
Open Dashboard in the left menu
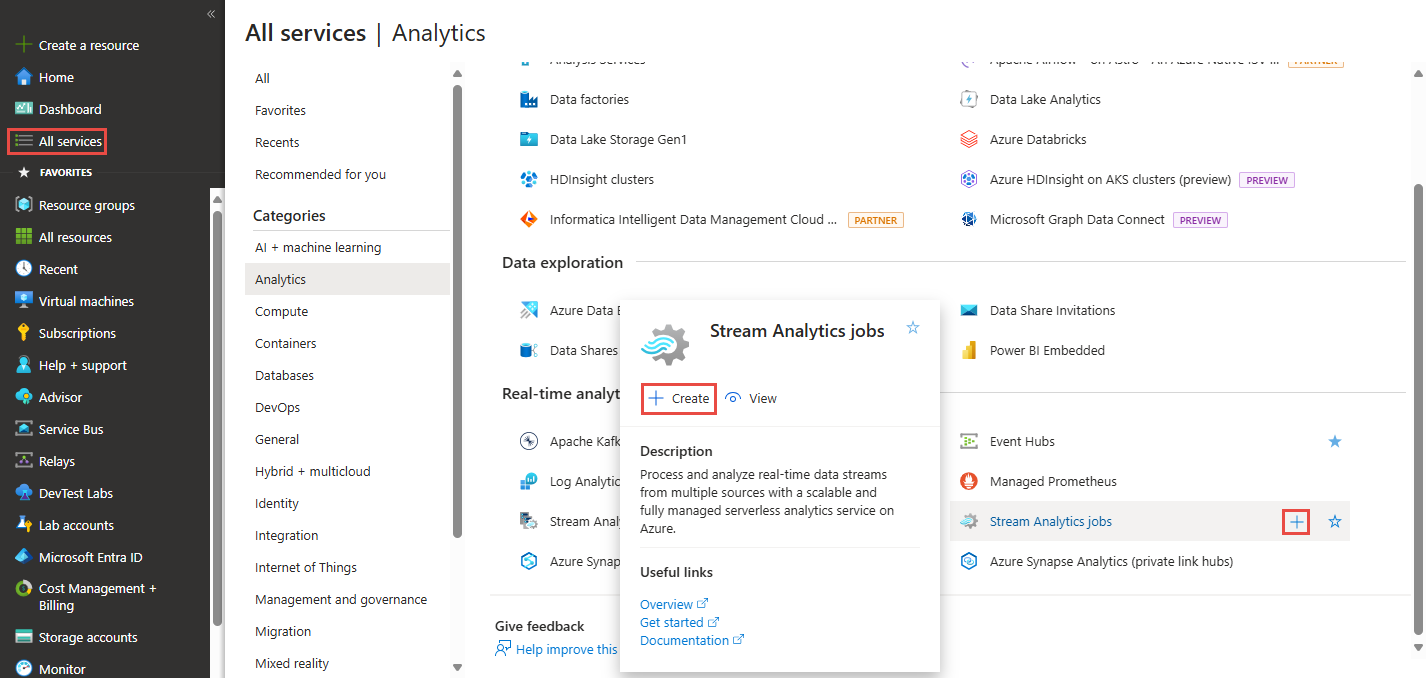(70, 109)
